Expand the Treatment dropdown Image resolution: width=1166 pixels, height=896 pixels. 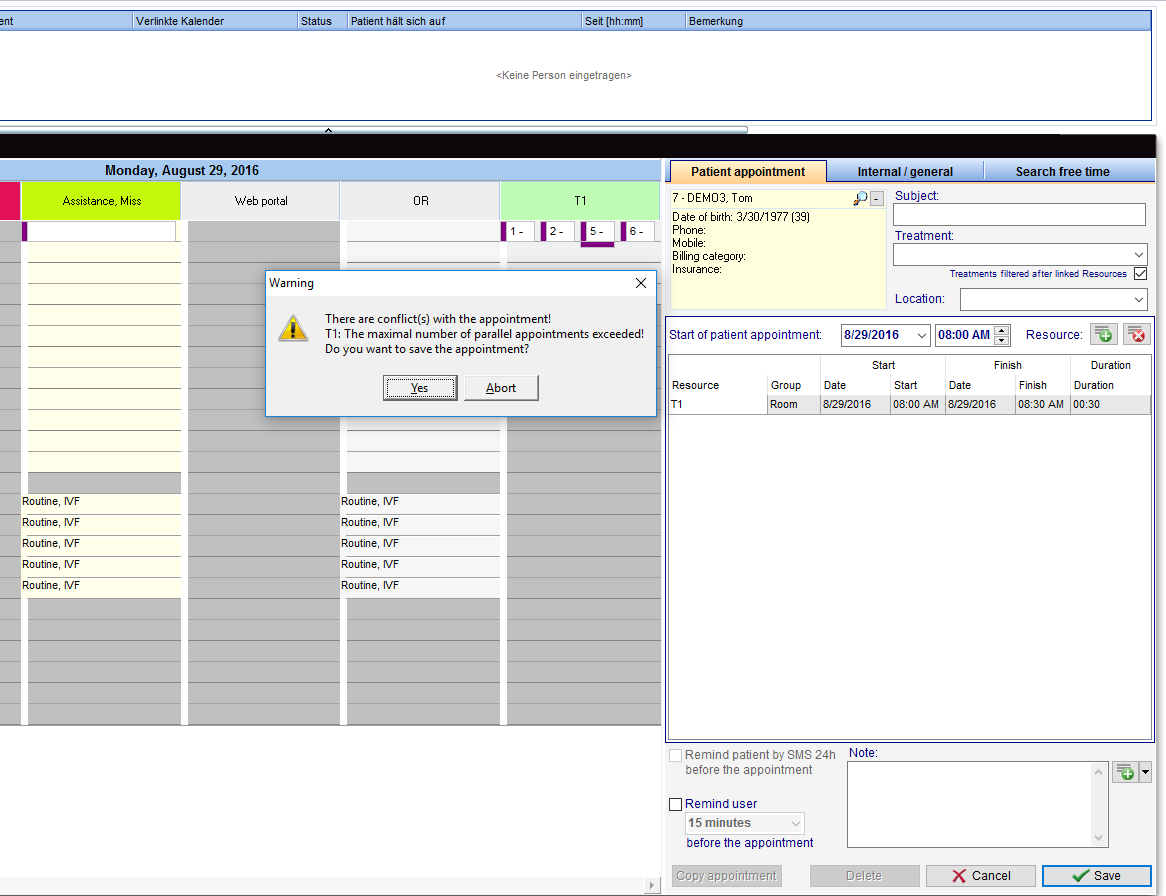click(x=1138, y=255)
